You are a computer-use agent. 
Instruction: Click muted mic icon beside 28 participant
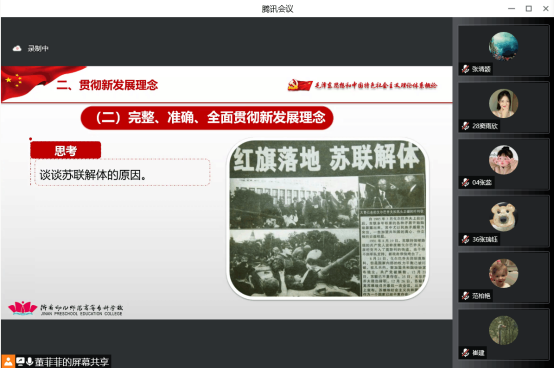(466, 126)
